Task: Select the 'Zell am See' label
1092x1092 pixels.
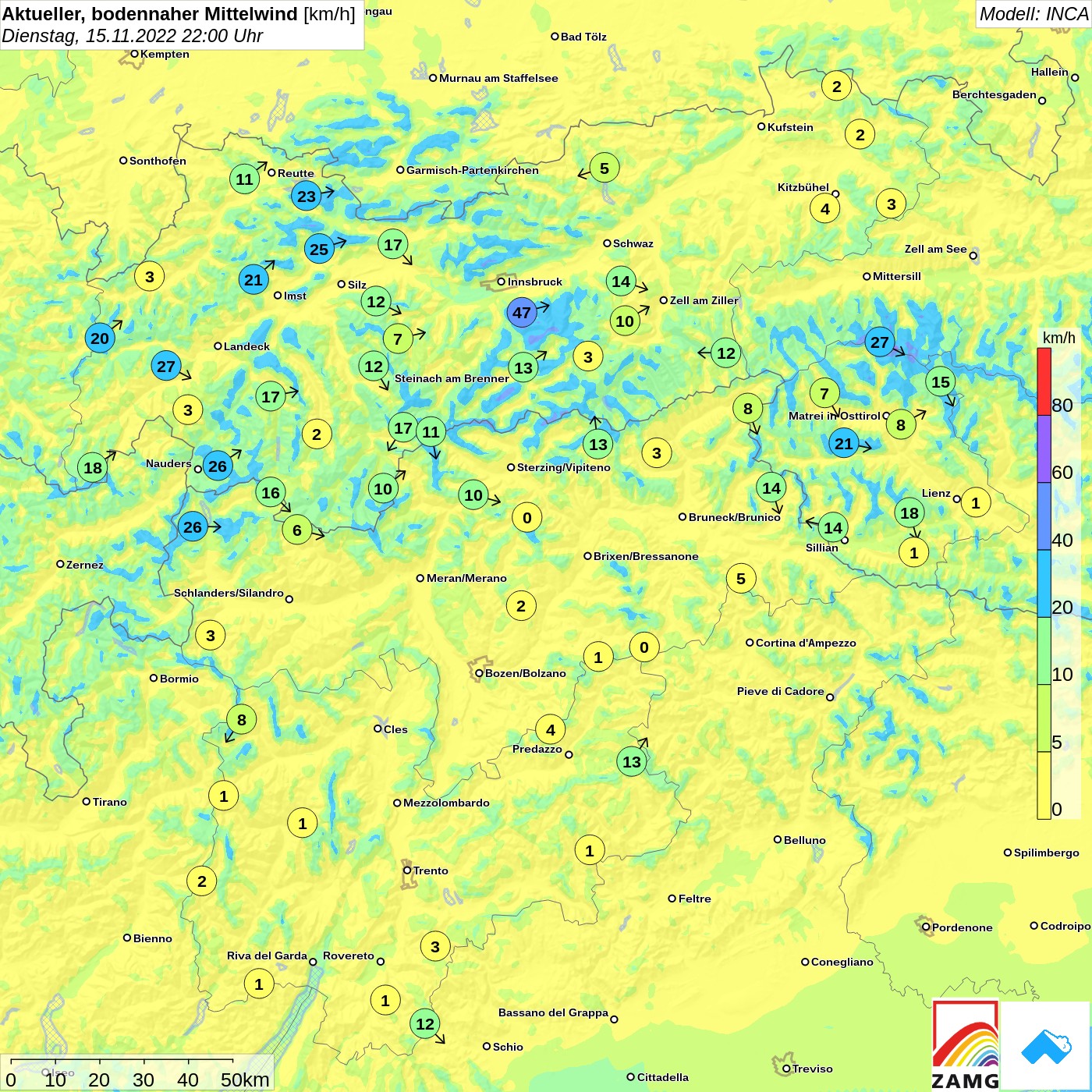Action: (x=935, y=249)
